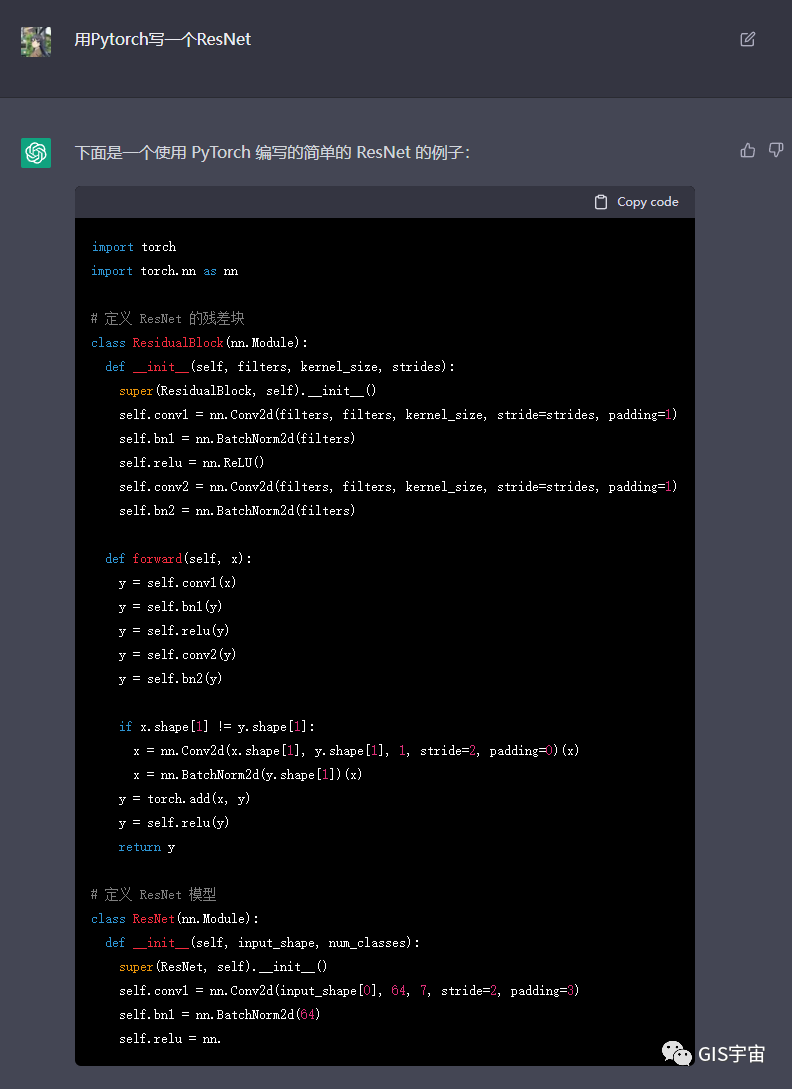Click the clipboard icon in code header
This screenshot has height=1089, width=792.
(601, 202)
